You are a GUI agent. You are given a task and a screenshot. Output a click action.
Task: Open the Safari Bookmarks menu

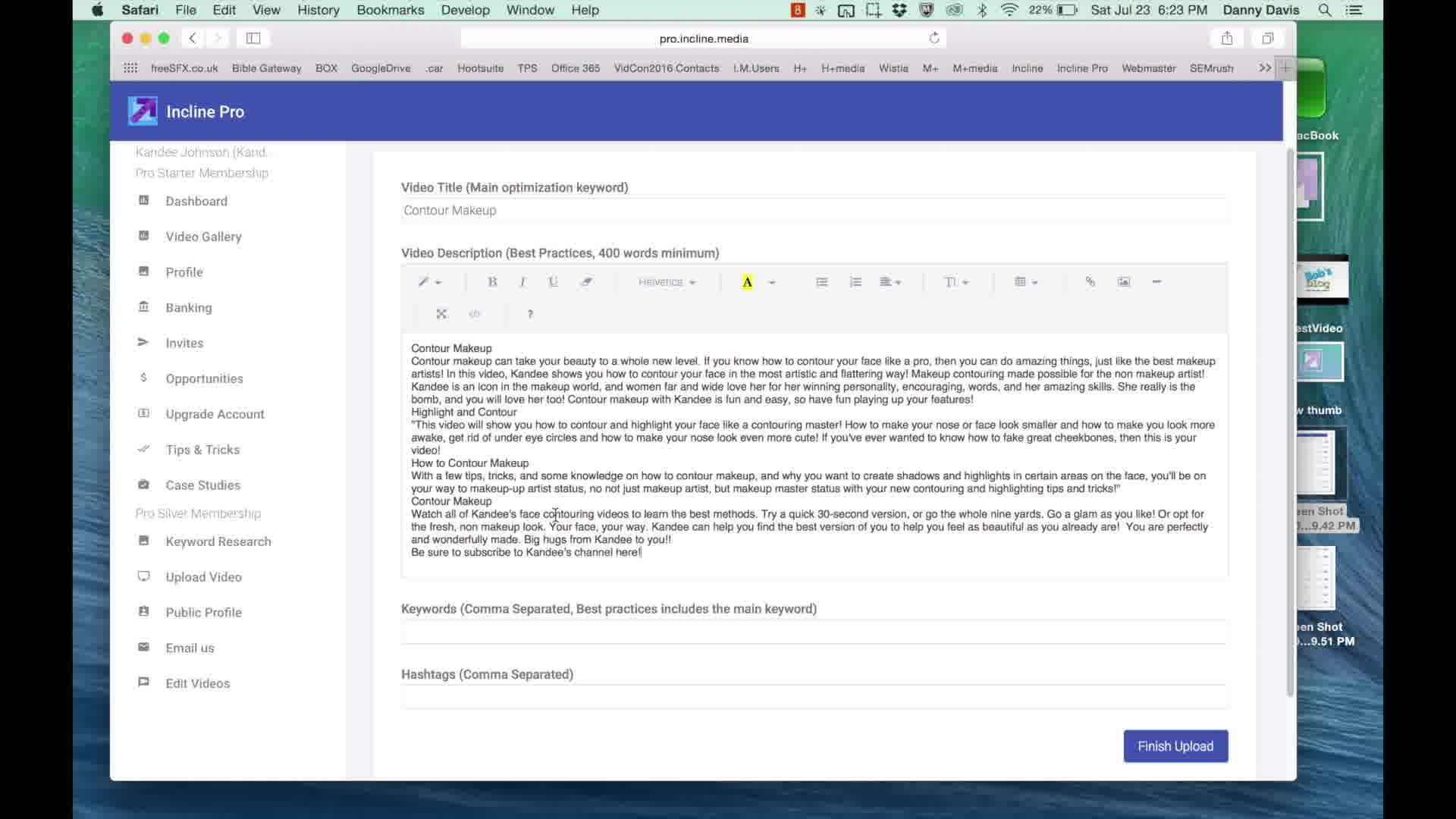[x=391, y=10]
